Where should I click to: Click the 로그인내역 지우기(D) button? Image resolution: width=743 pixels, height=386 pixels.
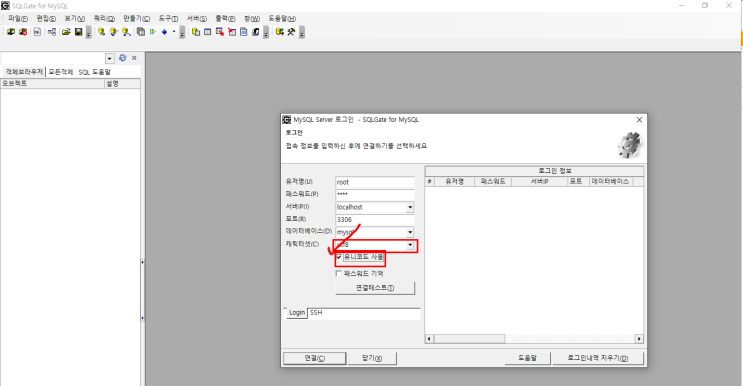pyautogui.click(x=598, y=358)
